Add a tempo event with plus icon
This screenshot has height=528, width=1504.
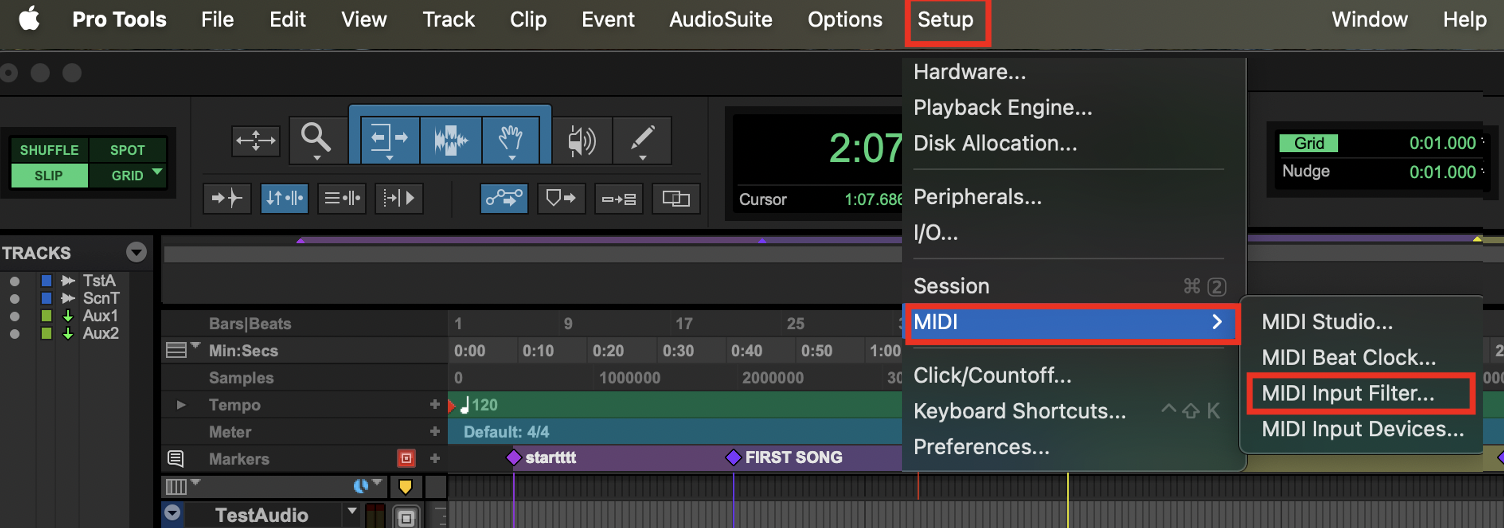(x=435, y=405)
